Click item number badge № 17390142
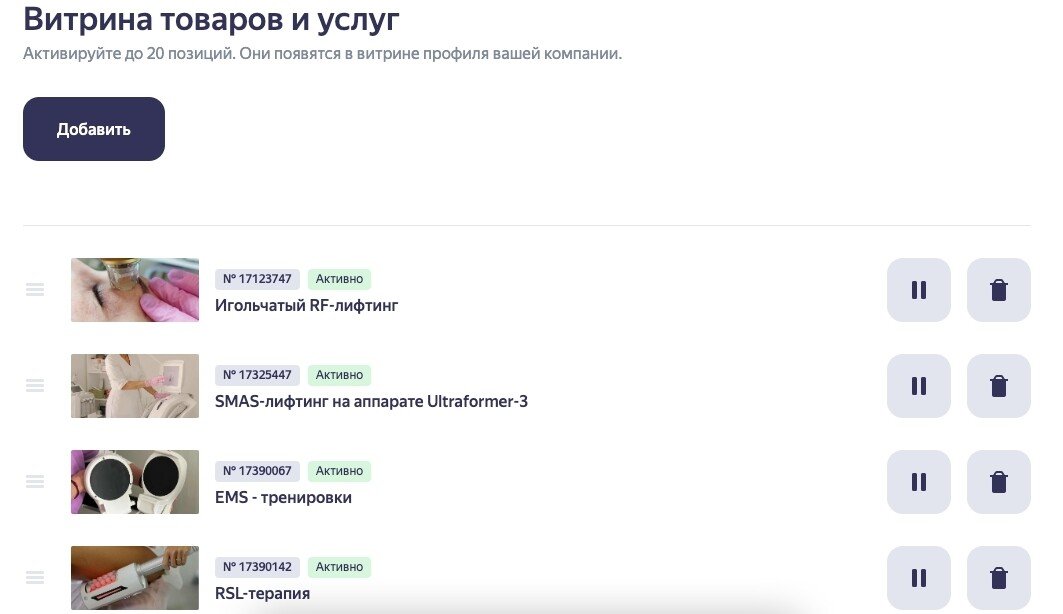The width and height of the screenshot is (1063, 614). coord(257,567)
